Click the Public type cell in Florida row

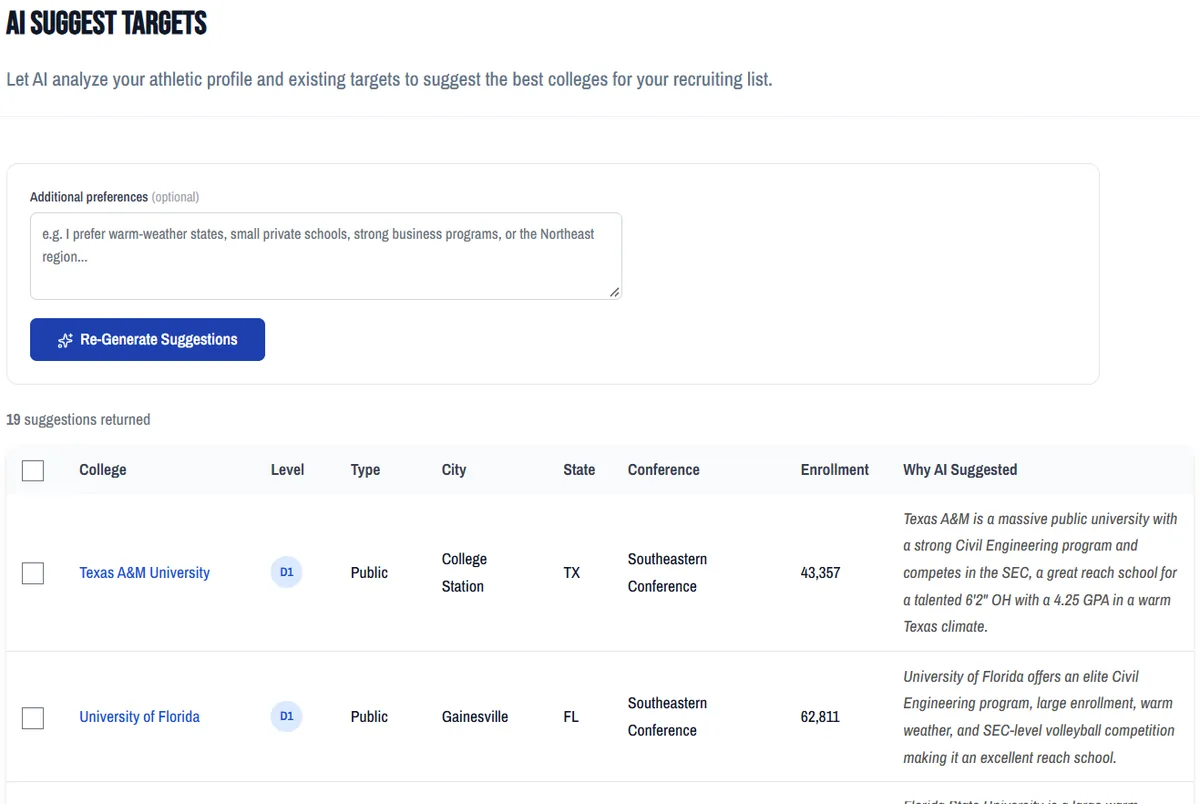[369, 717]
